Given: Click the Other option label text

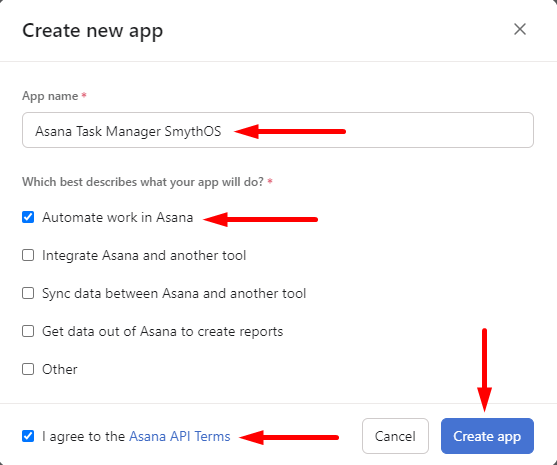Looking at the screenshot, I should tap(60, 369).
